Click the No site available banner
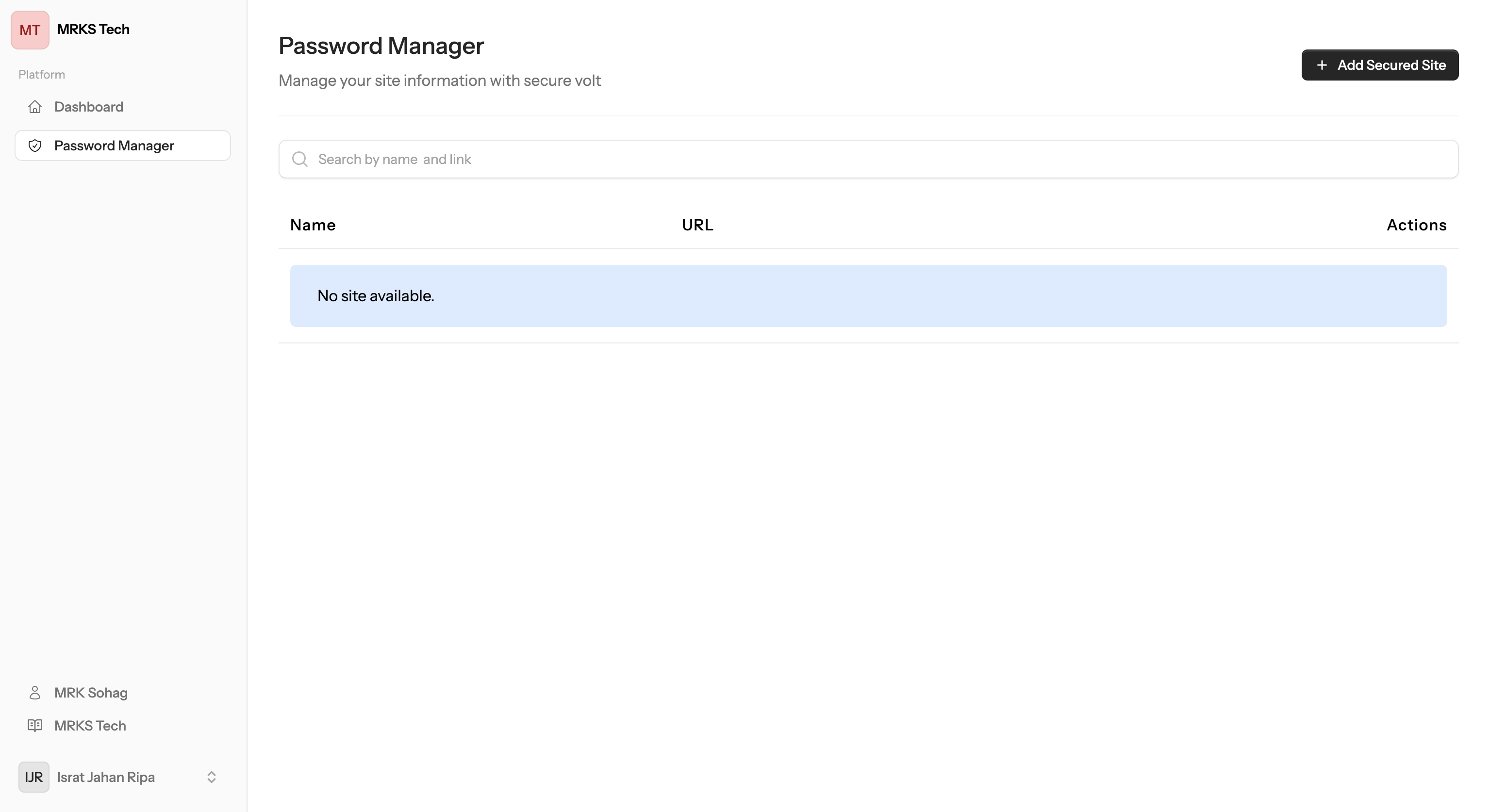The height and width of the screenshot is (812, 1490). coord(868,296)
